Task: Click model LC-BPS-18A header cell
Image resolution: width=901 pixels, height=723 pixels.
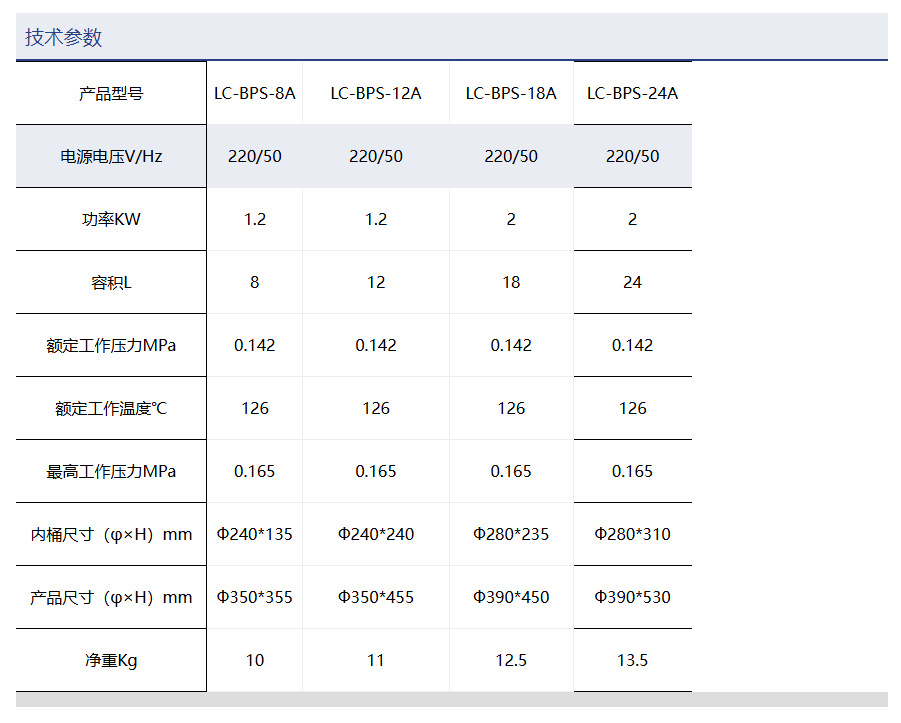Action: tap(511, 93)
